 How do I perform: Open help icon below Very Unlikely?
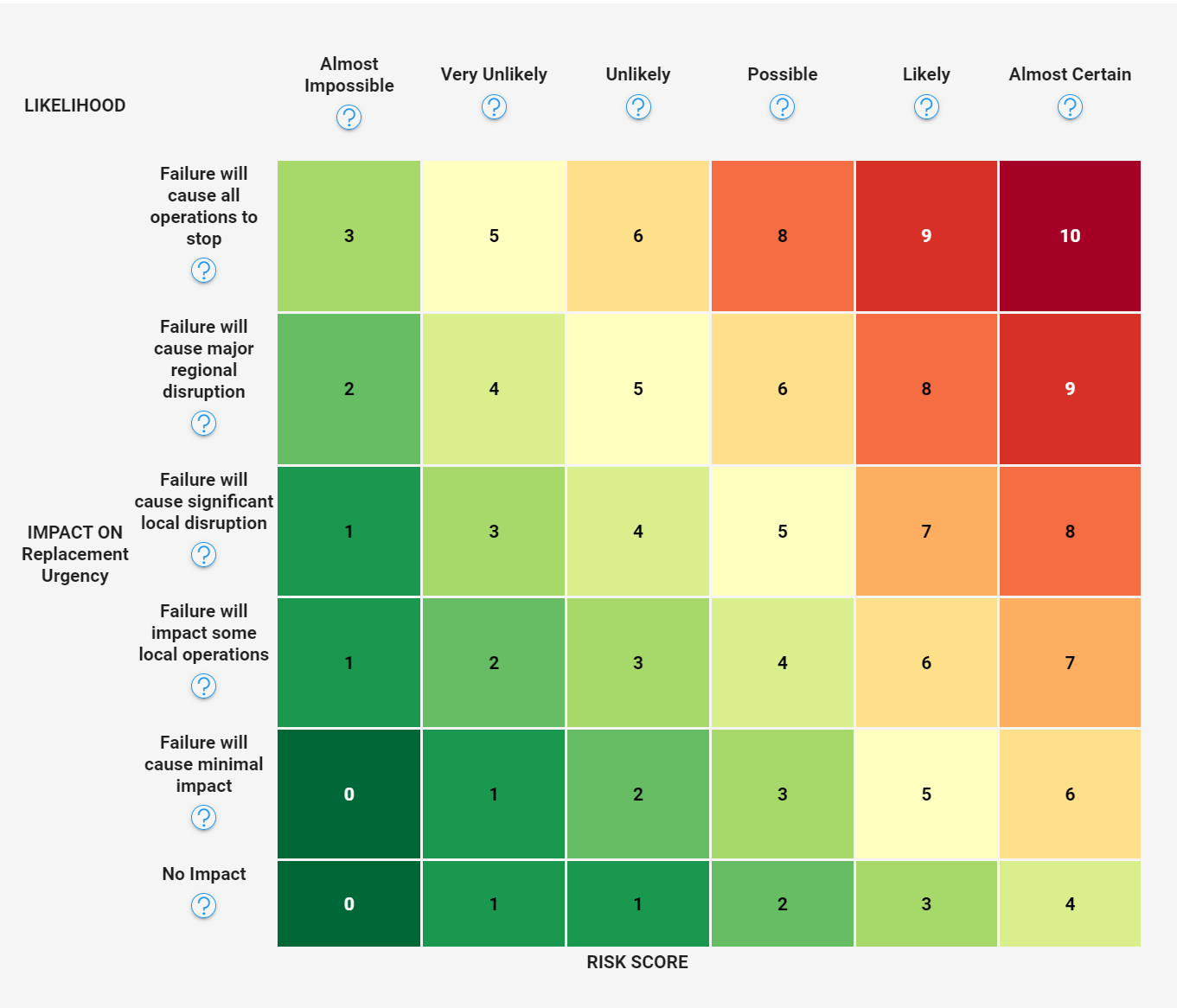pos(494,107)
